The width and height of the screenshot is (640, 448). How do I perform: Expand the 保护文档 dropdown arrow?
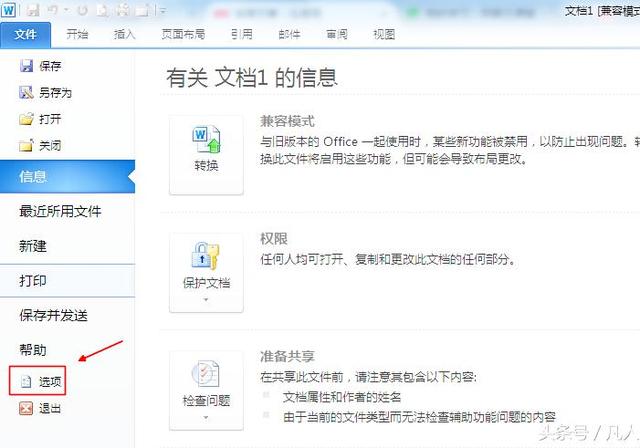(x=206, y=299)
